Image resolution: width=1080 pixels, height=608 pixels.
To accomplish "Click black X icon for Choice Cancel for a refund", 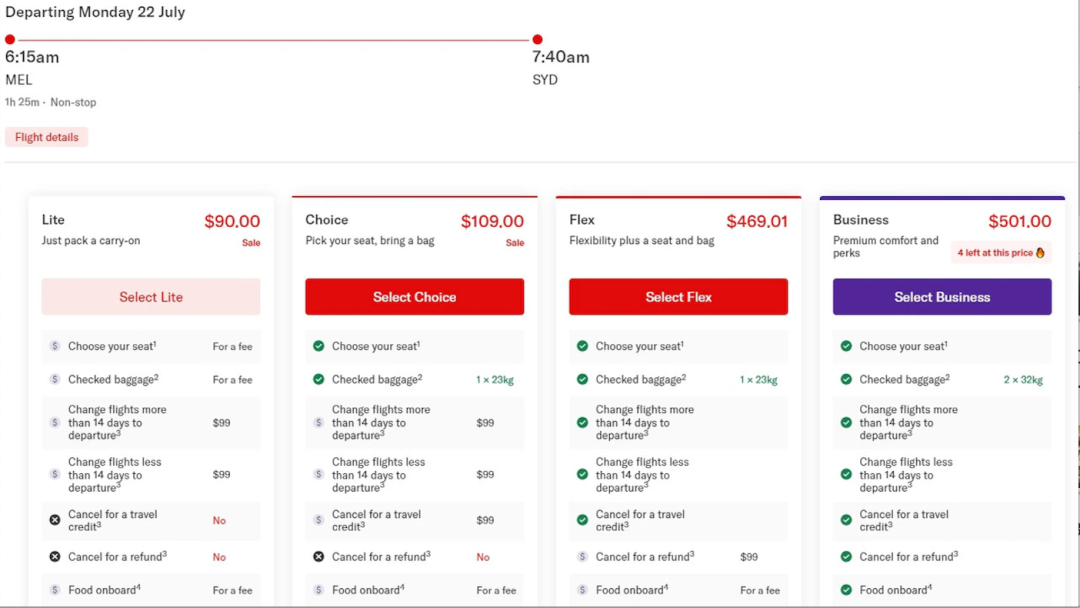I will click(x=319, y=556).
